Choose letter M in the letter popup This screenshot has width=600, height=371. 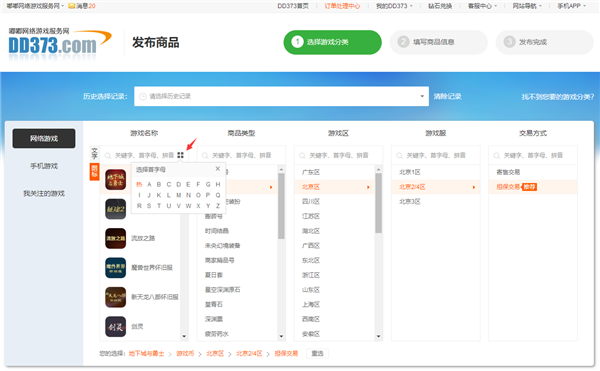click(x=178, y=195)
